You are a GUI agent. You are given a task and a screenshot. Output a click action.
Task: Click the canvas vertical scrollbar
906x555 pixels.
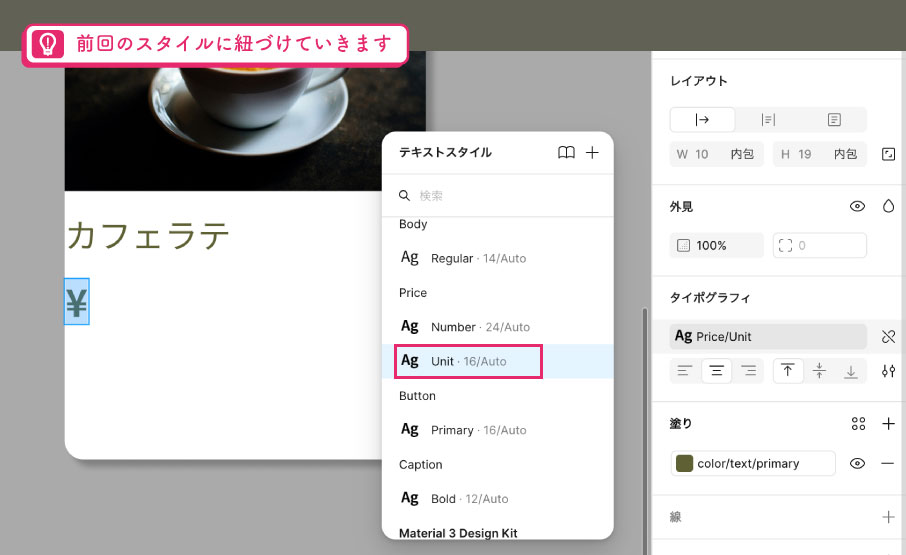tap(645, 430)
